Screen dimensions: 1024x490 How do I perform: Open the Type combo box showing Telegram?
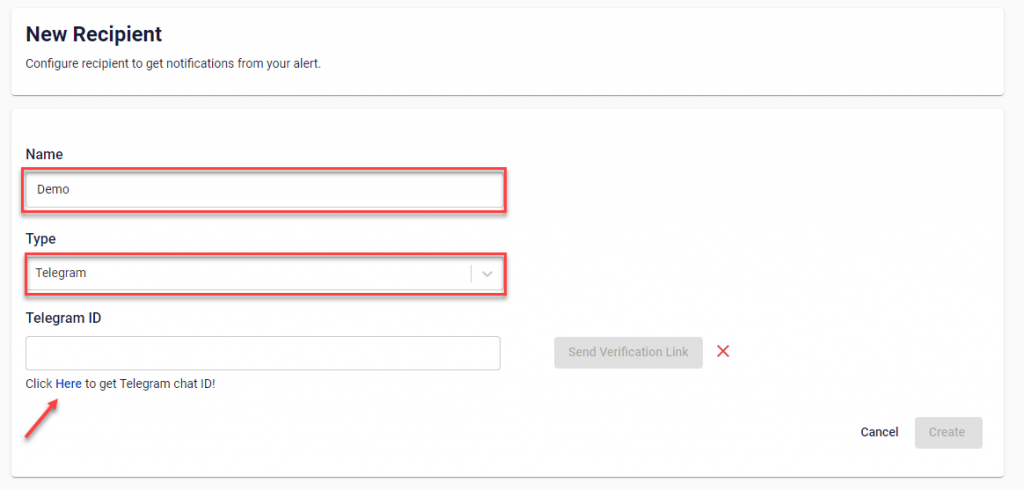point(250,273)
